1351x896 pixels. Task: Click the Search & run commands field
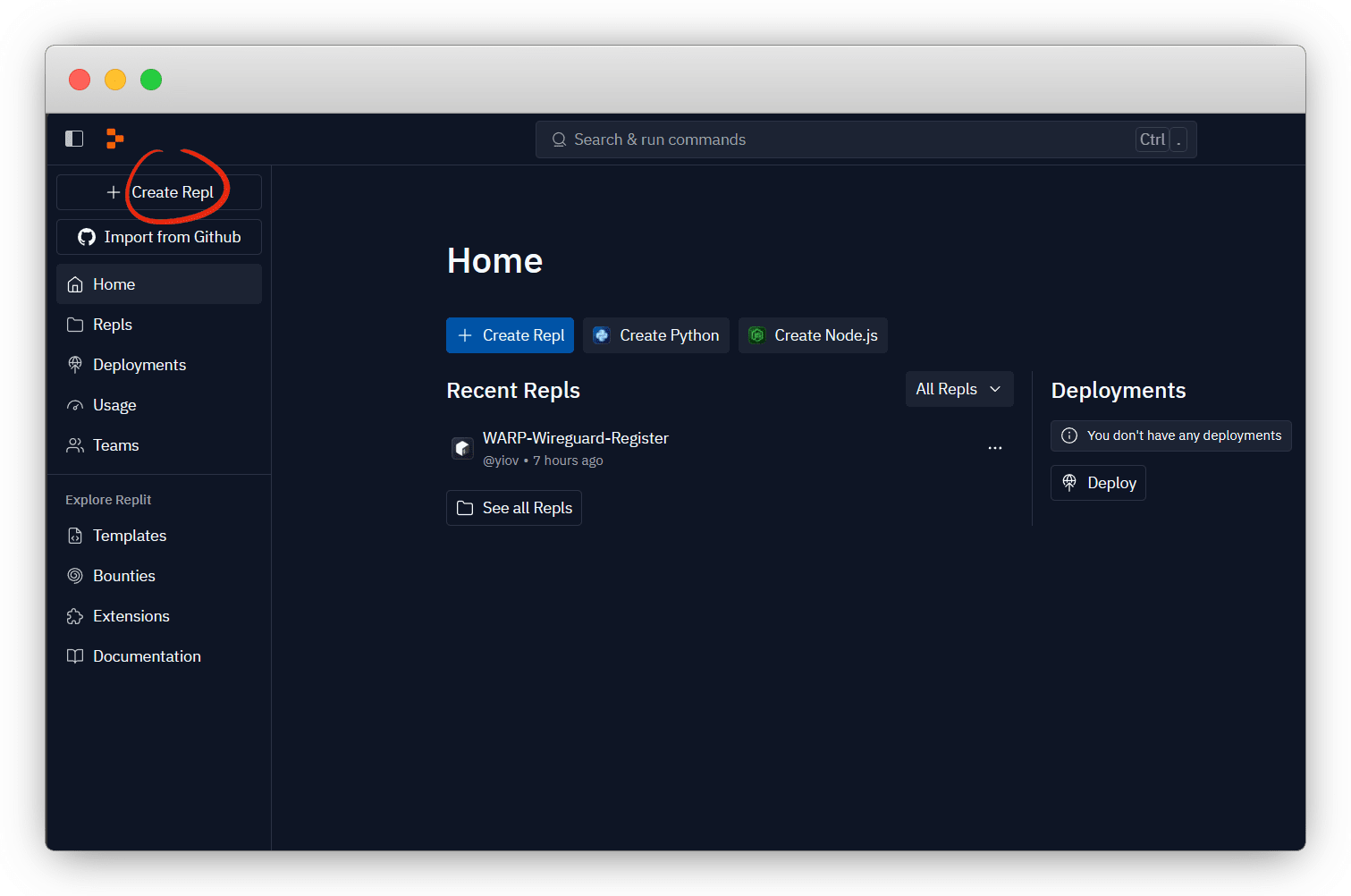(840, 139)
